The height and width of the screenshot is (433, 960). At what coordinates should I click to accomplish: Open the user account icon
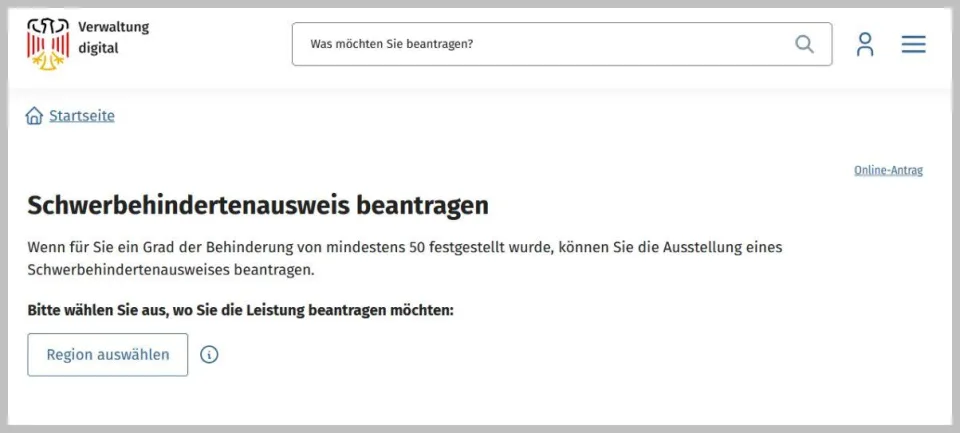coord(864,44)
